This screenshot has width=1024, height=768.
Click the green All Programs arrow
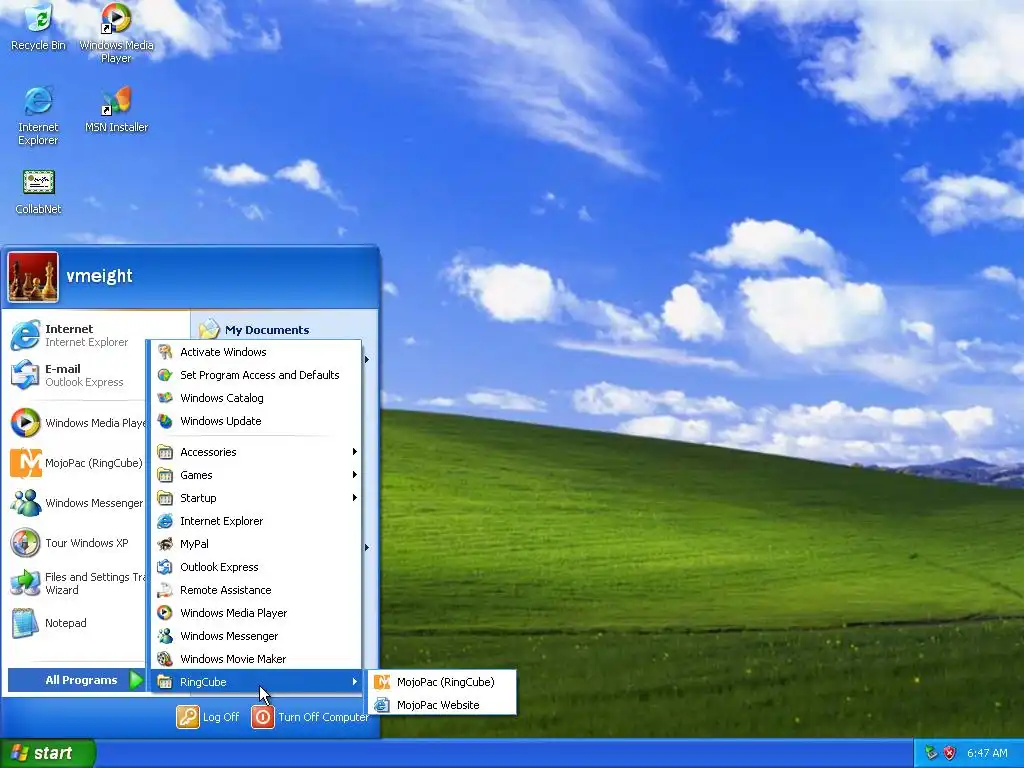click(136, 680)
